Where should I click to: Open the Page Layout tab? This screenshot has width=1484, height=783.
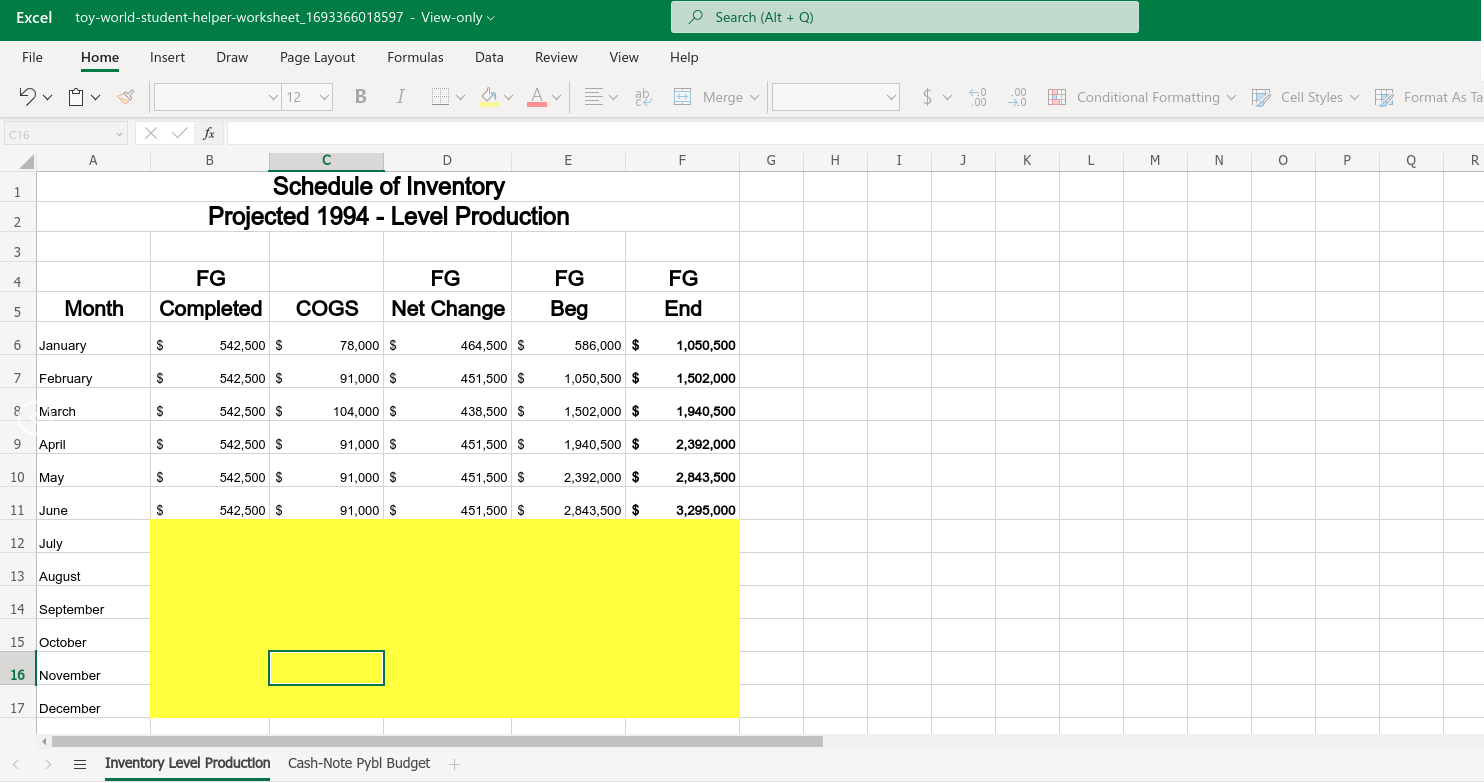click(318, 57)
